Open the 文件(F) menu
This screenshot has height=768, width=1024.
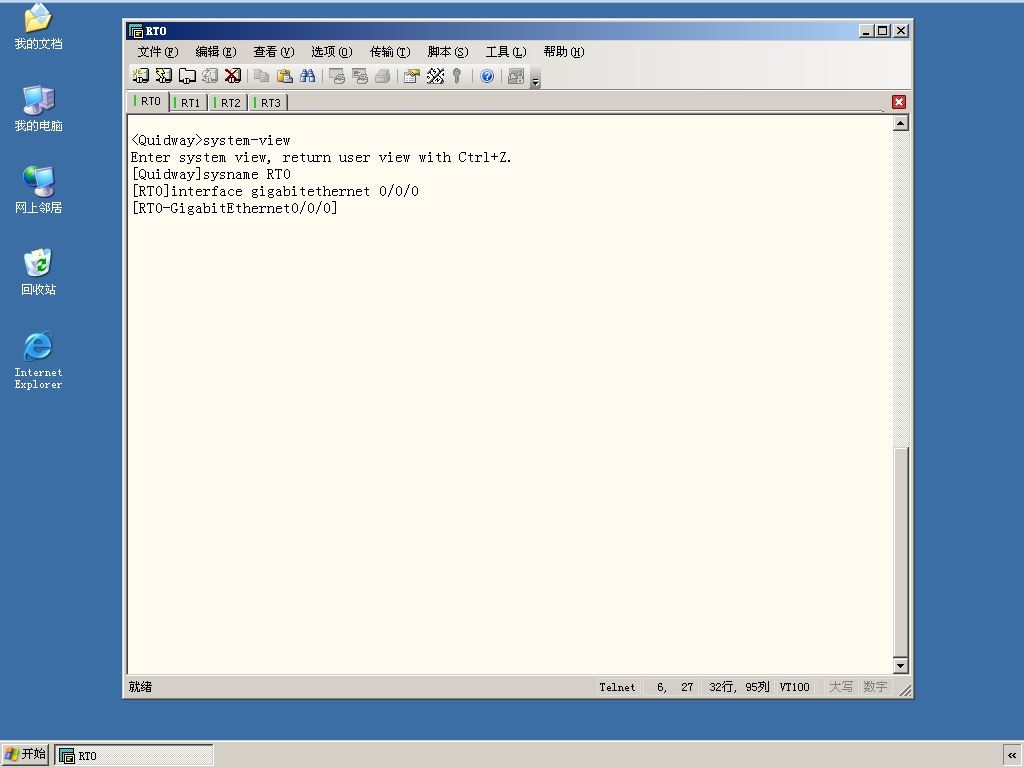[x=157, y=52]
